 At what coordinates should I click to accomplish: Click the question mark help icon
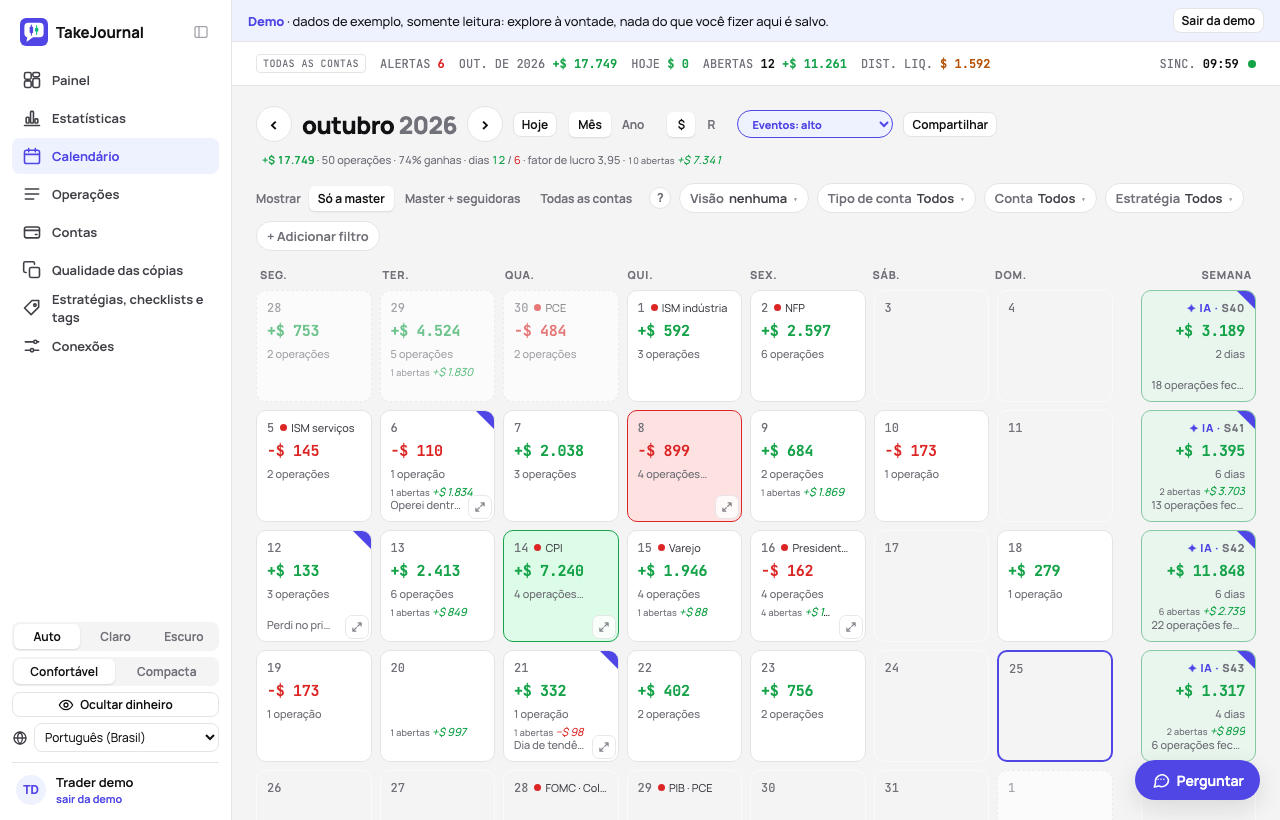659,198
